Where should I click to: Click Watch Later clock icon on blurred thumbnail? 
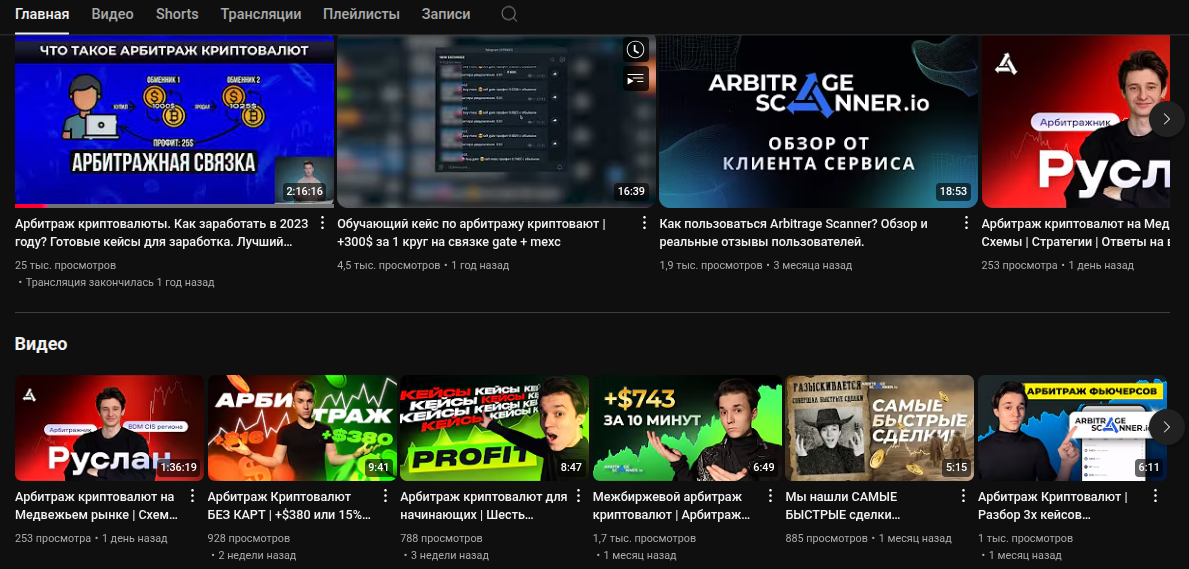[635, 50]
